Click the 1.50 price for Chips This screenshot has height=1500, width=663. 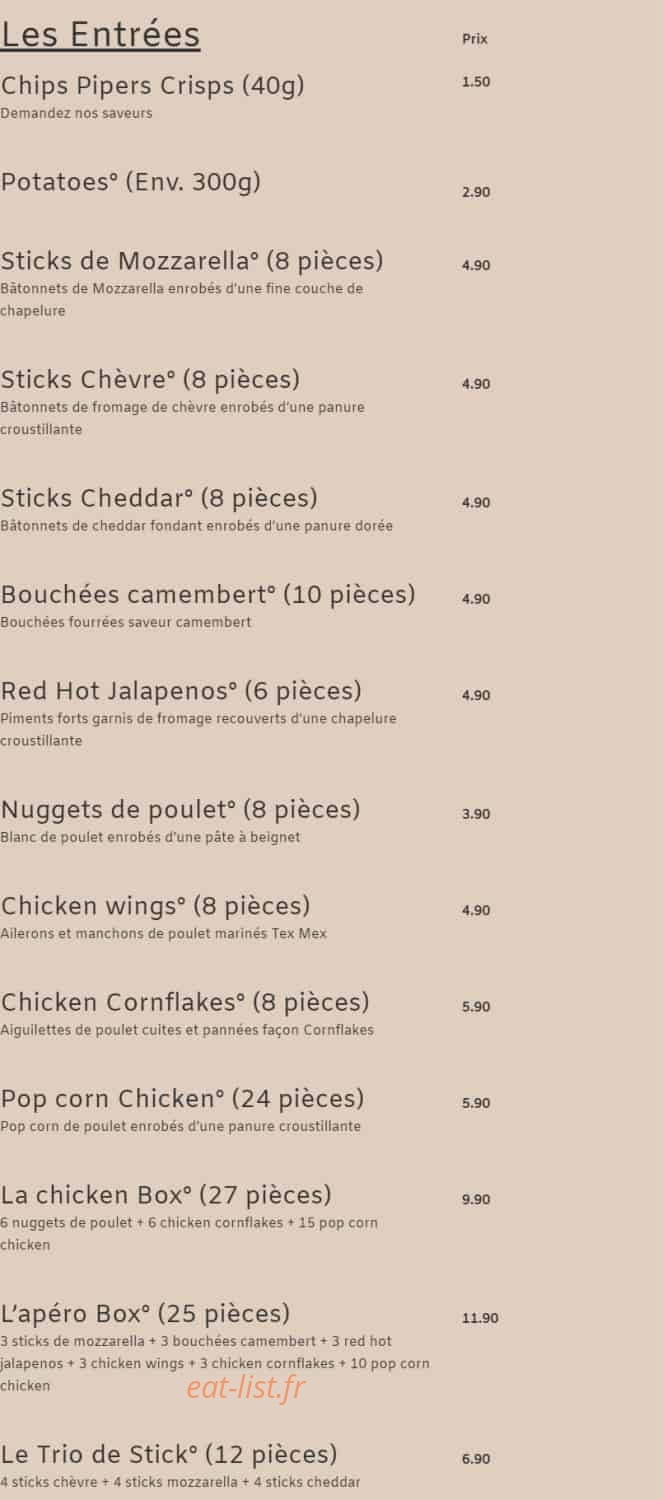click(476, 82)
